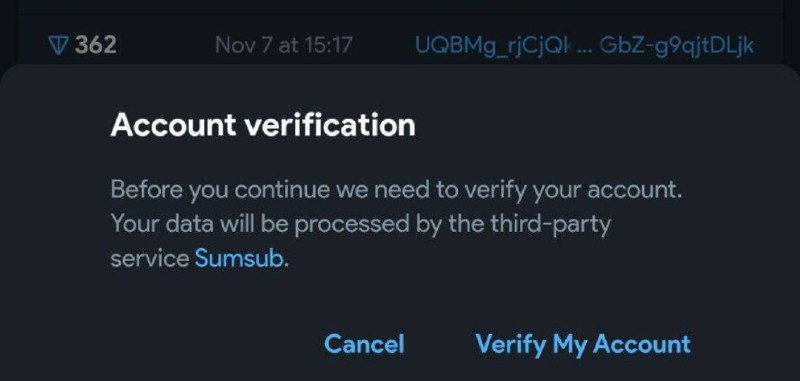
Task: Tap the dark strip above the transaction row
Action: [400, 7]
